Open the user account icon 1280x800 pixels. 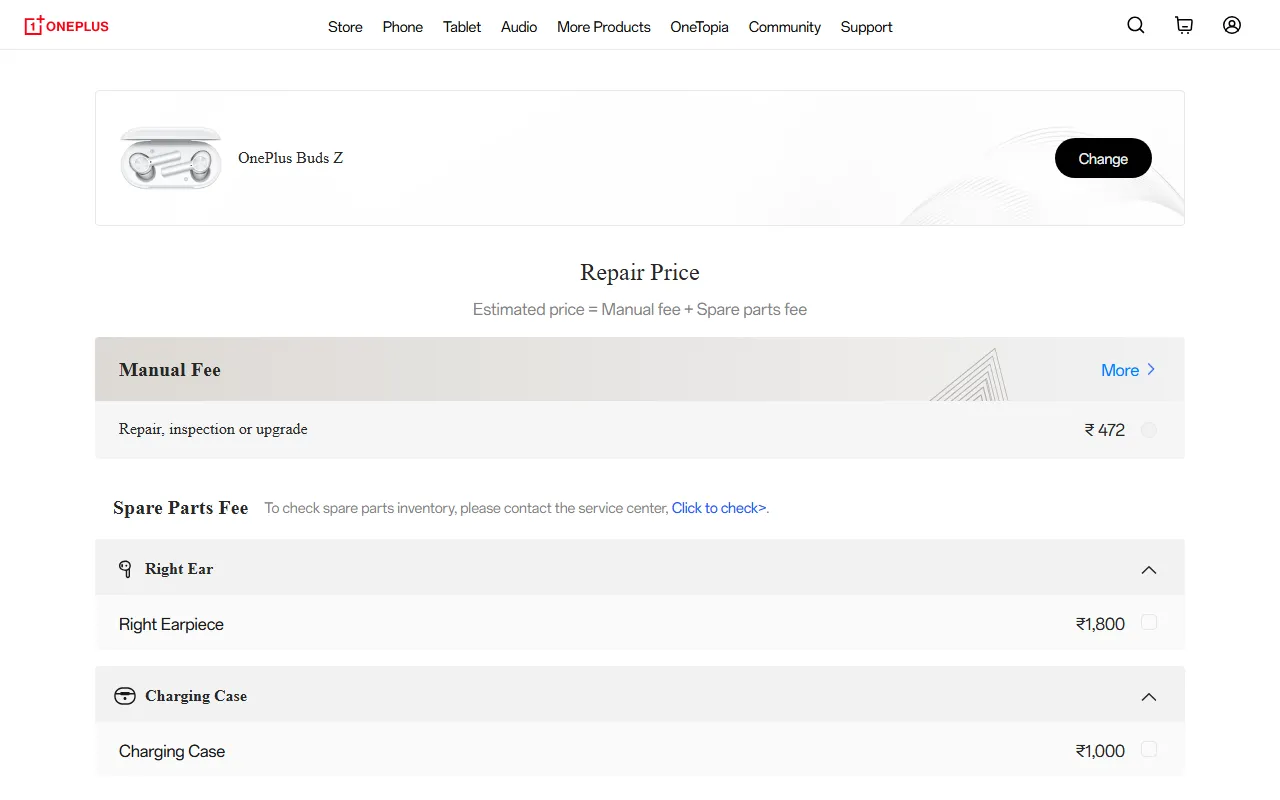point(1232,26)
